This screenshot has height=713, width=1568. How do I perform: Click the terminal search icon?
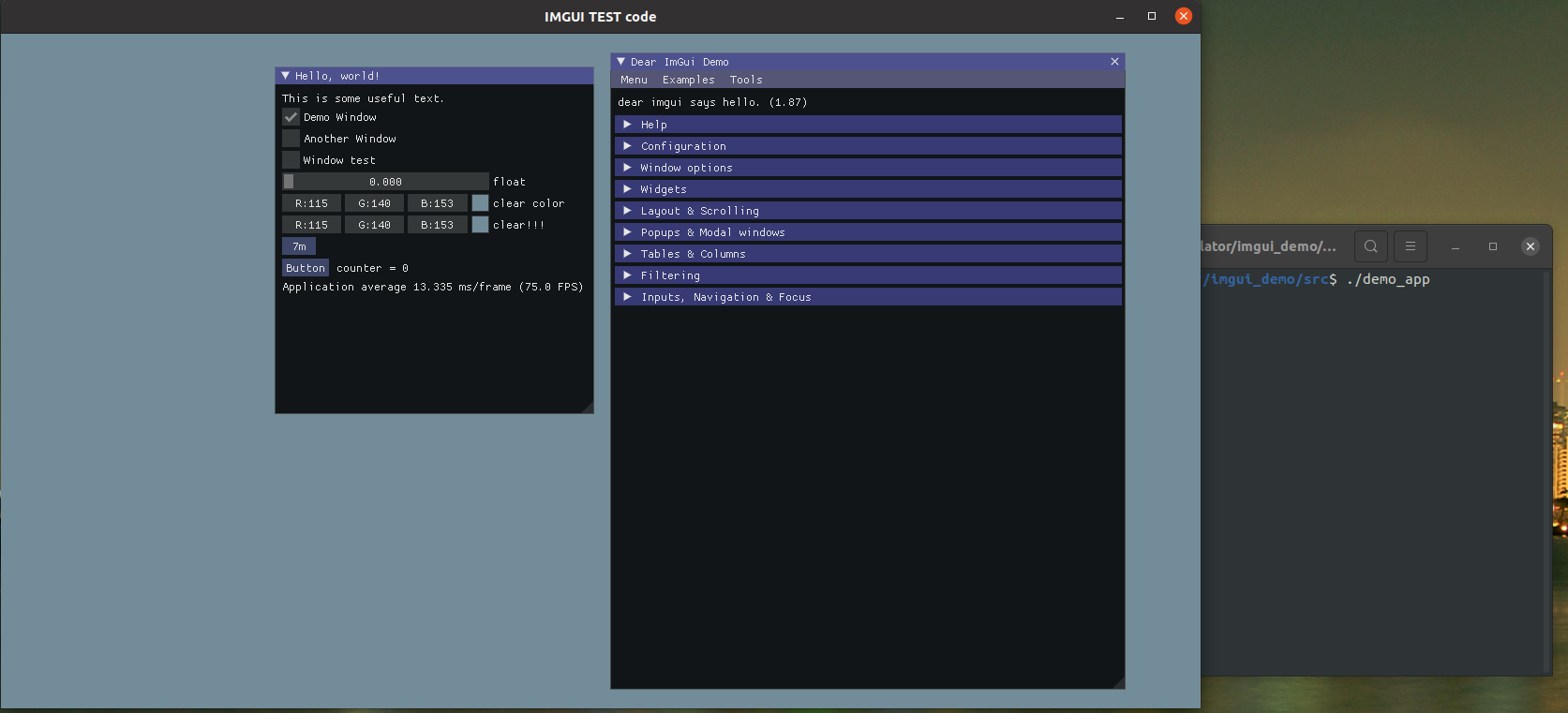[x=1371, y=246]
